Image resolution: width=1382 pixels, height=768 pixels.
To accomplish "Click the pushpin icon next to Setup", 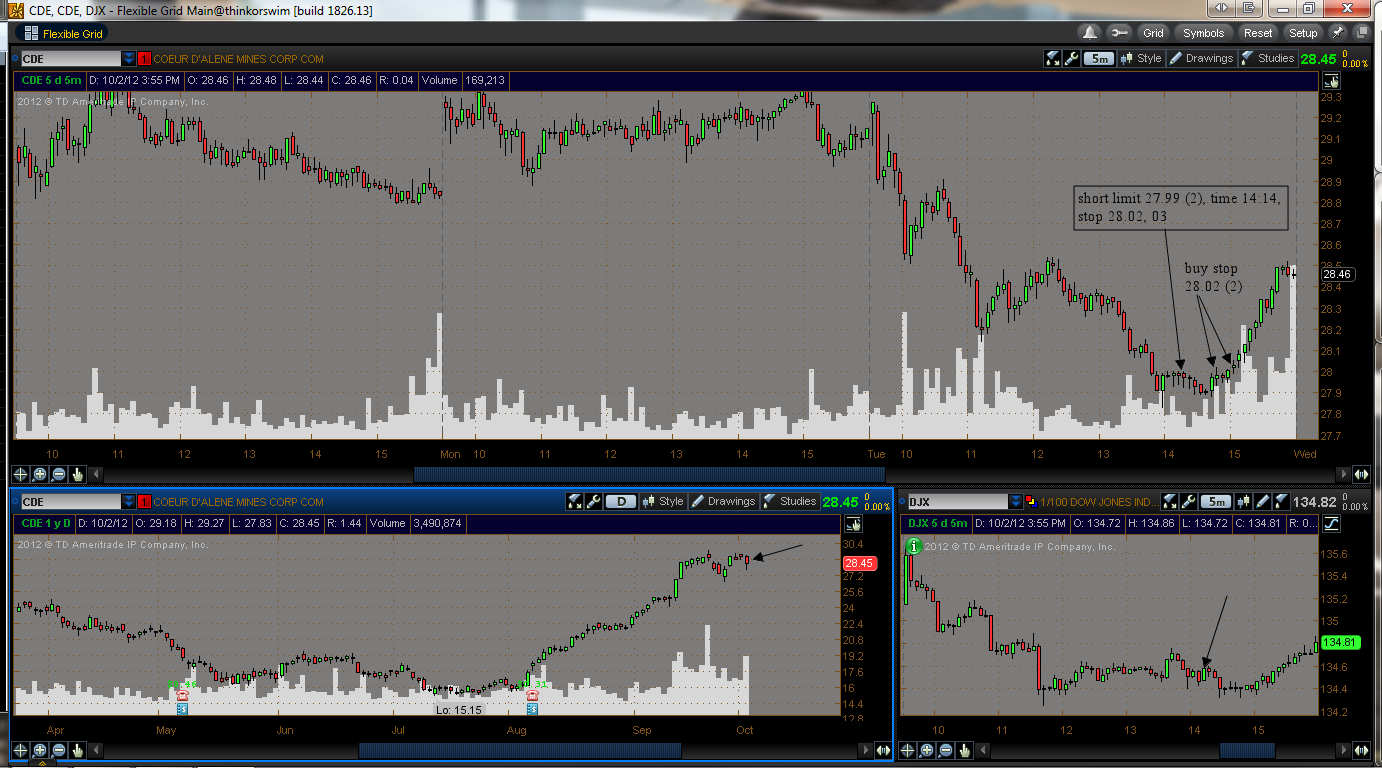I will [1338, 33].
